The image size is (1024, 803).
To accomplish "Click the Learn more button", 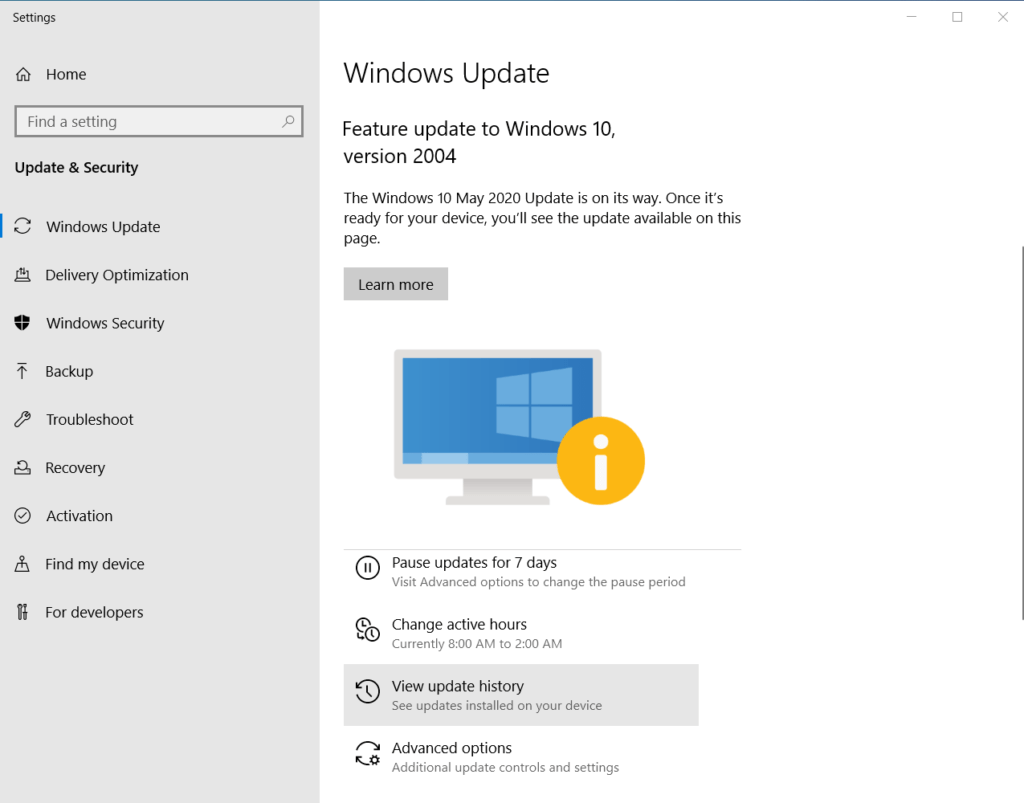I will (x=395, y=283).
